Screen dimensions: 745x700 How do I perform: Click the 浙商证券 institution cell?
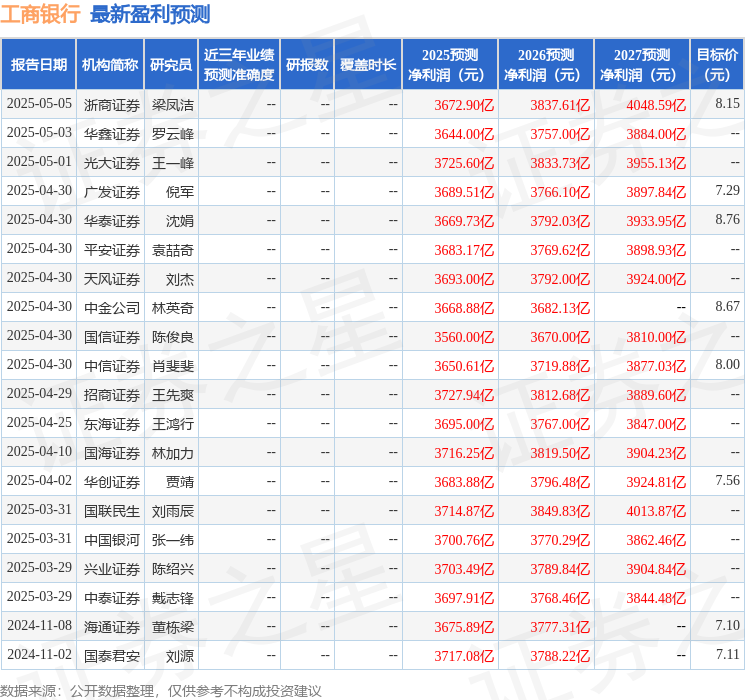[112, 105]
